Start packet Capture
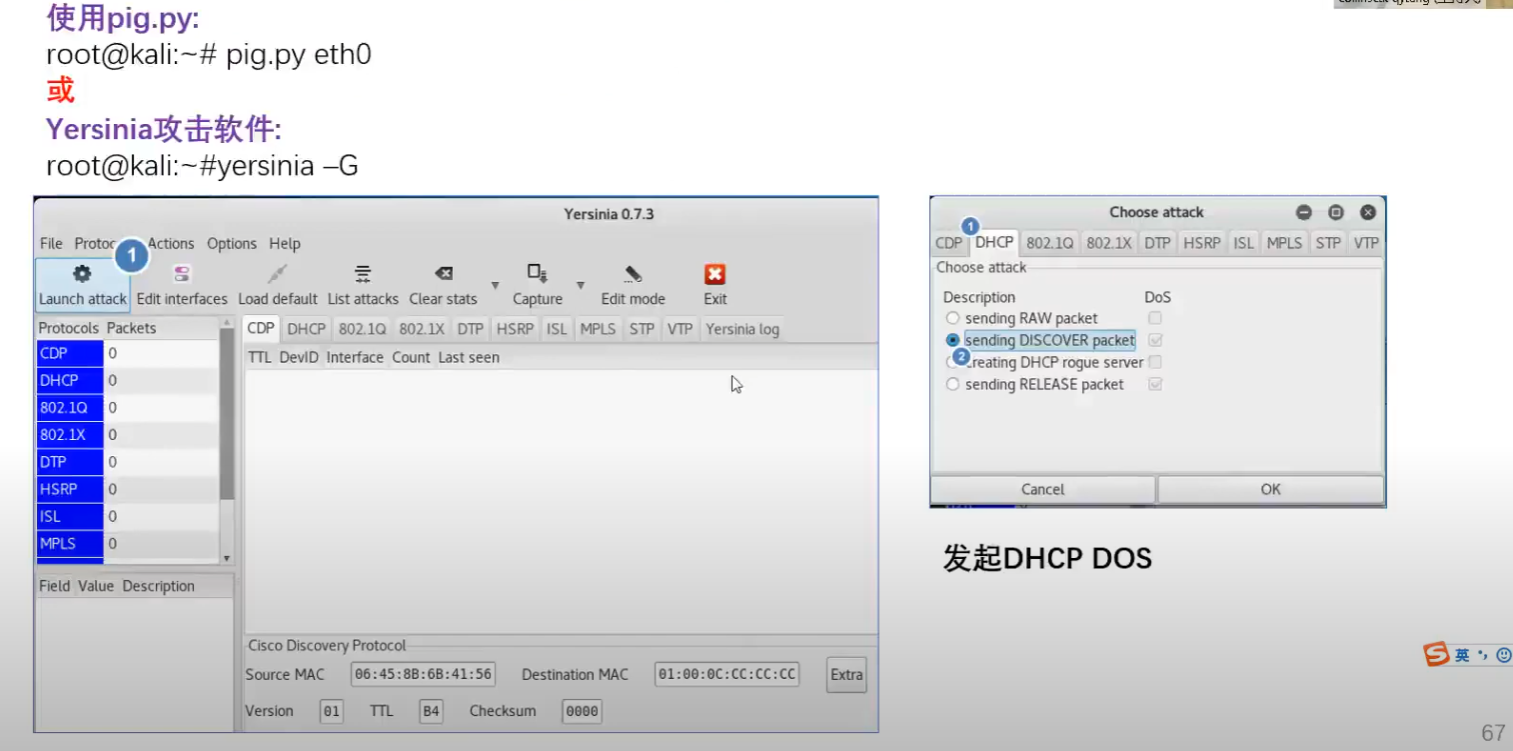Viewport: 1513px width, 751px height. pos(537,283)
